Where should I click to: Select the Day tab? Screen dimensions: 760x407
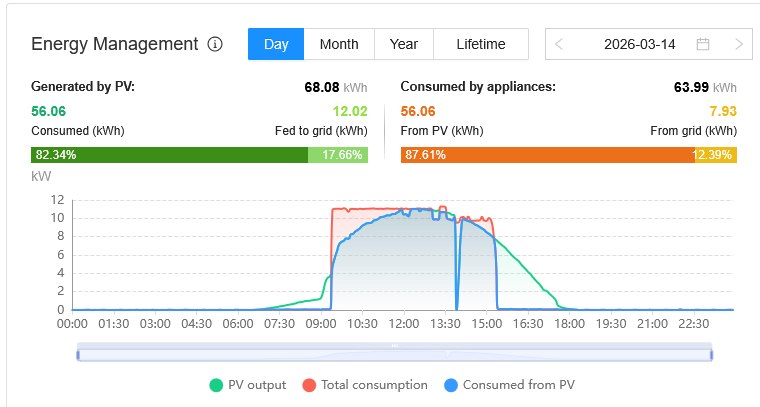point(276,44)
